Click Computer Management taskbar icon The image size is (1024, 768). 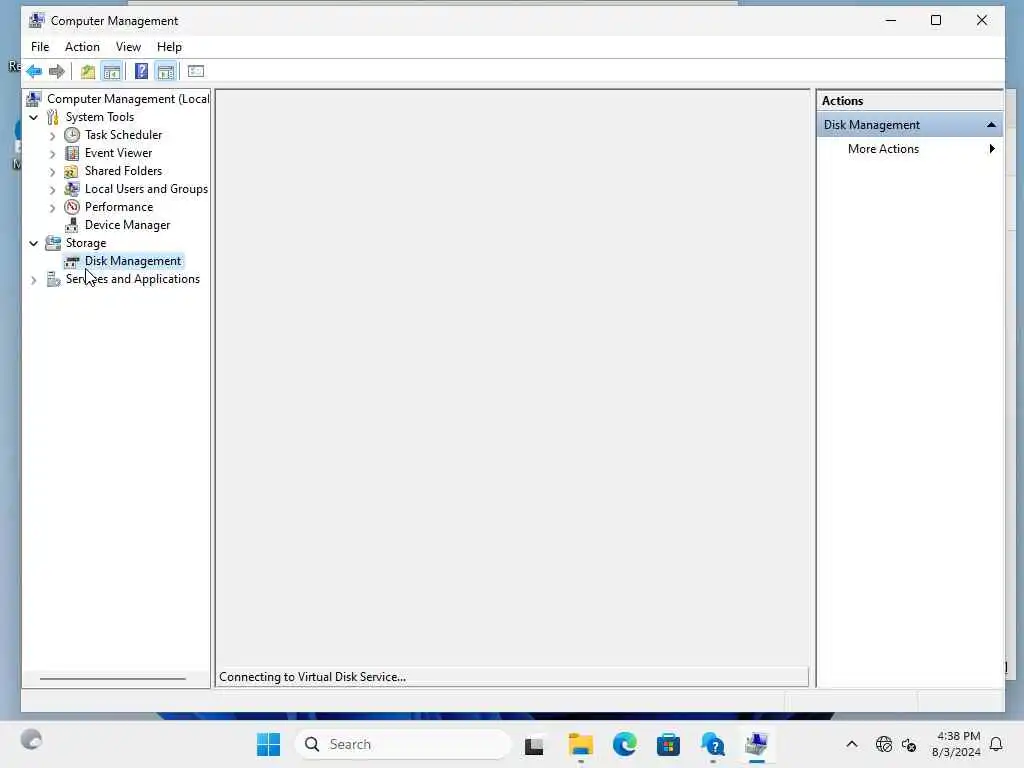click(x=756, y=744)
